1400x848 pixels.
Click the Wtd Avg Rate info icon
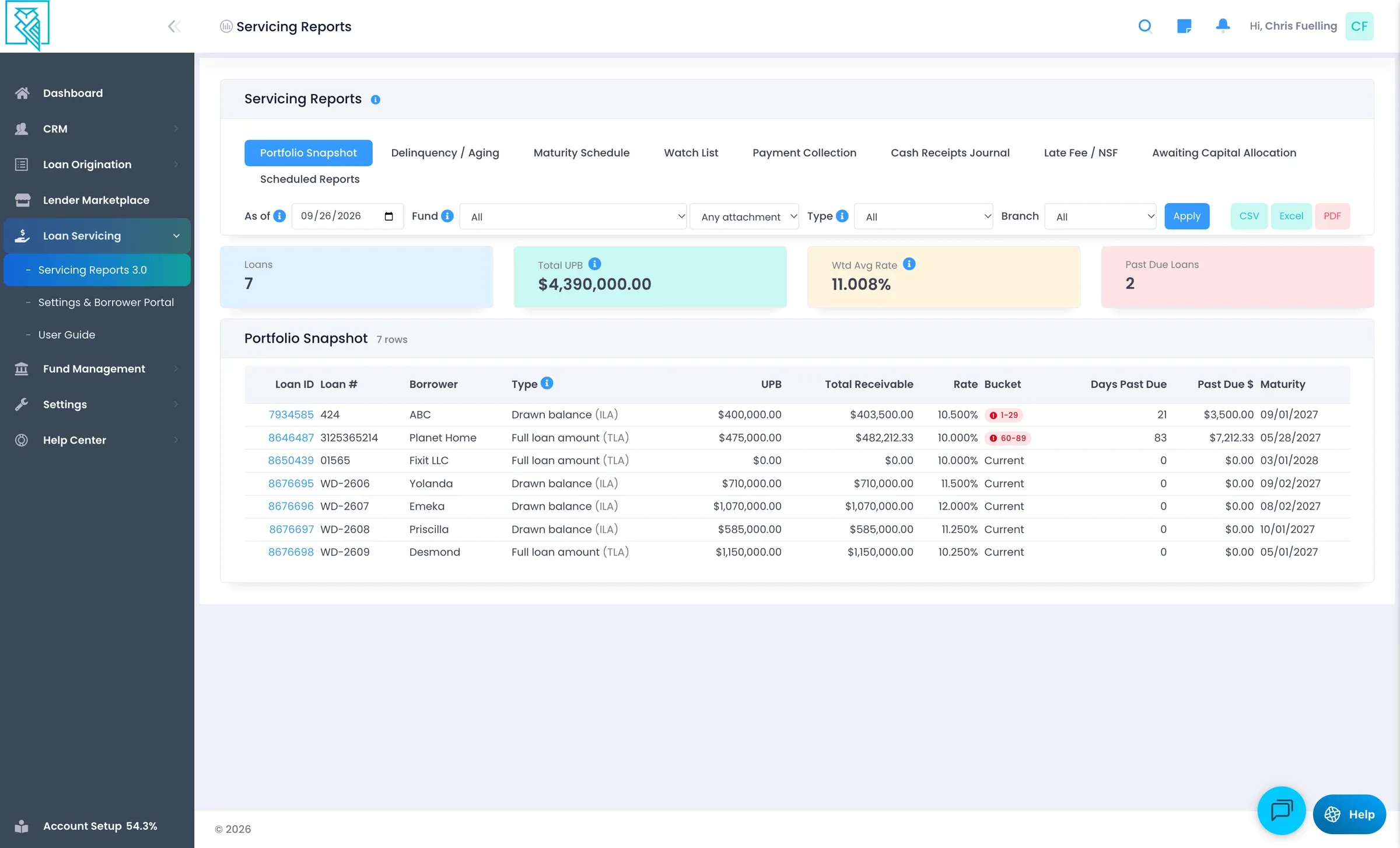909,264
